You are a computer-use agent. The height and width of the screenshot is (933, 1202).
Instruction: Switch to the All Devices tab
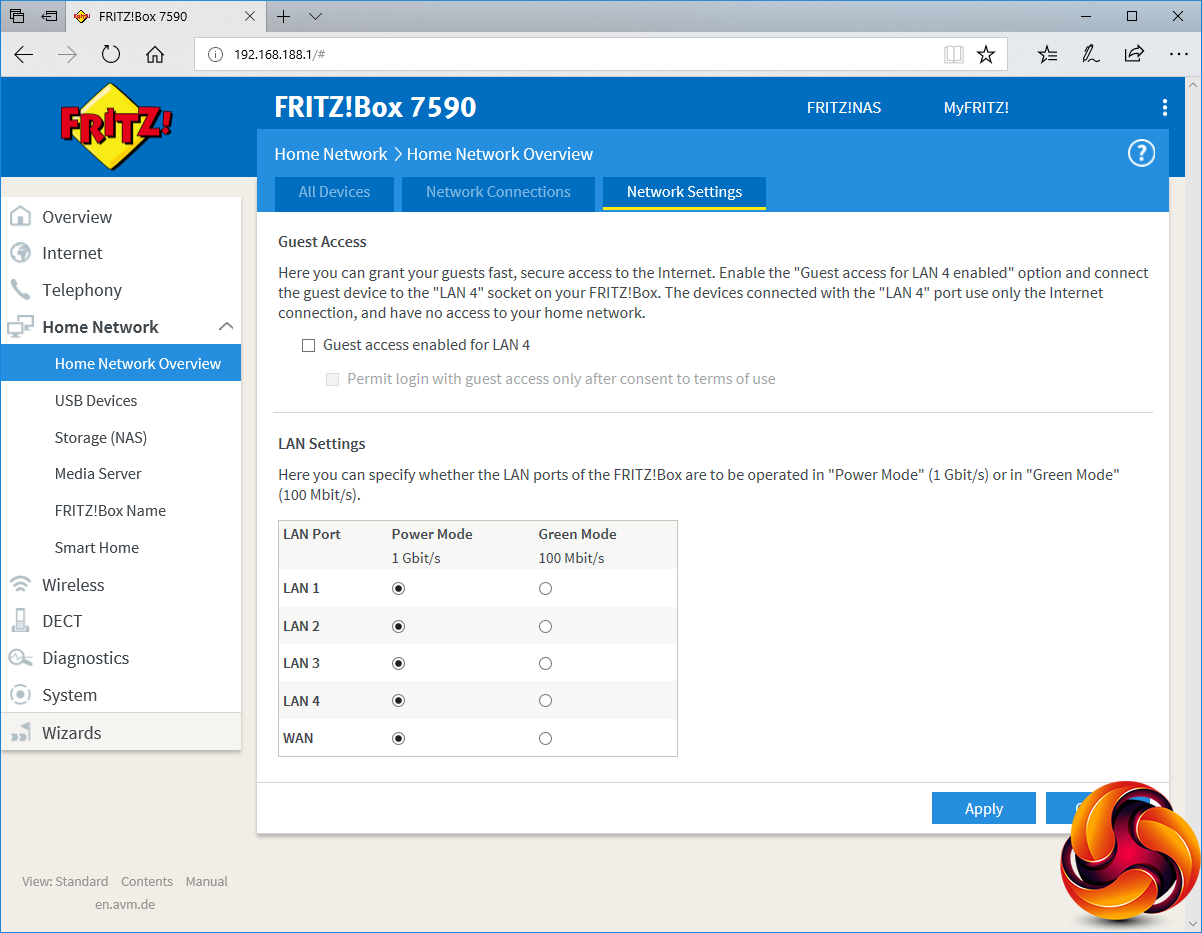[x=334, y=192]
